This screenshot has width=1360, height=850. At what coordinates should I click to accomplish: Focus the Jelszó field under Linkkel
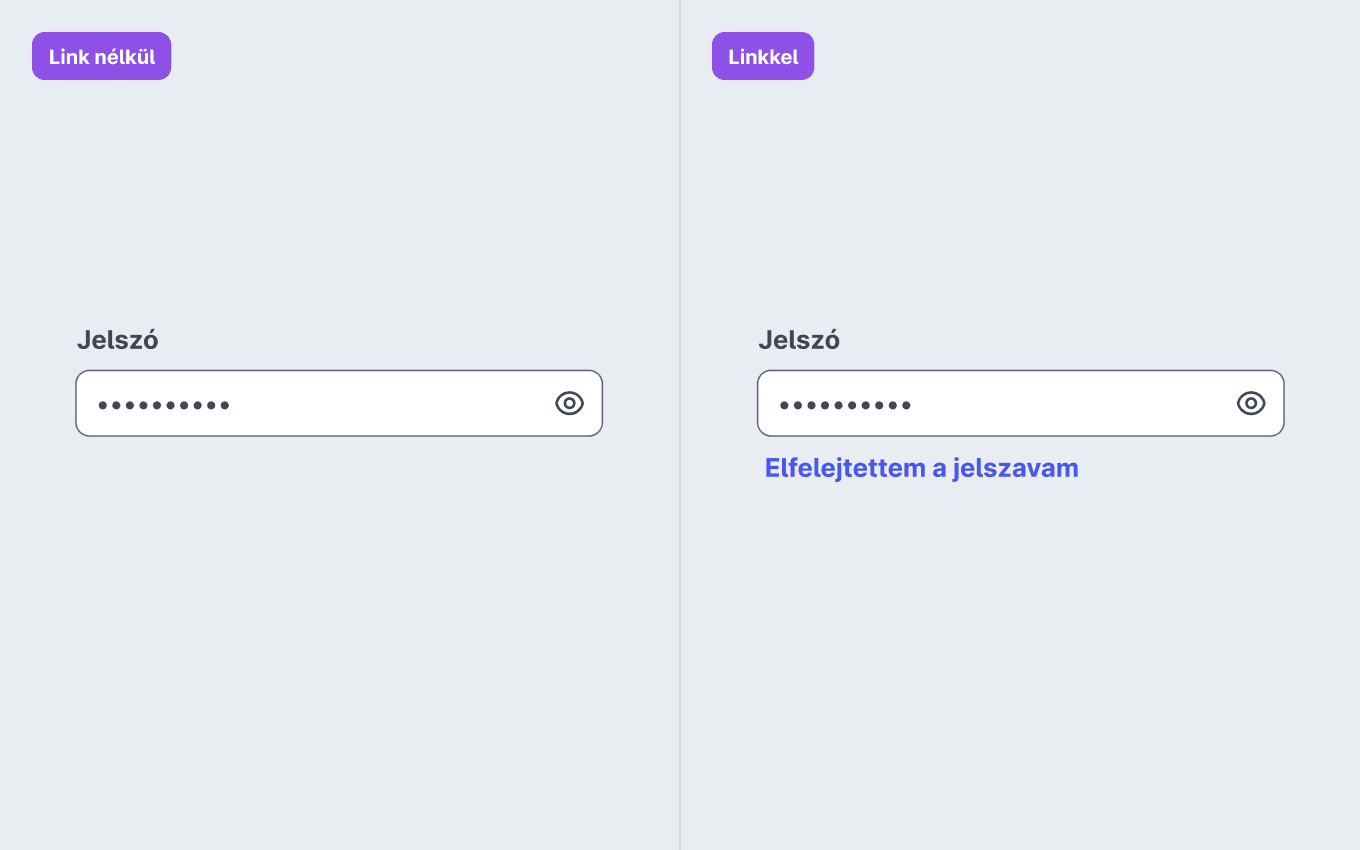pos(1021,403)
